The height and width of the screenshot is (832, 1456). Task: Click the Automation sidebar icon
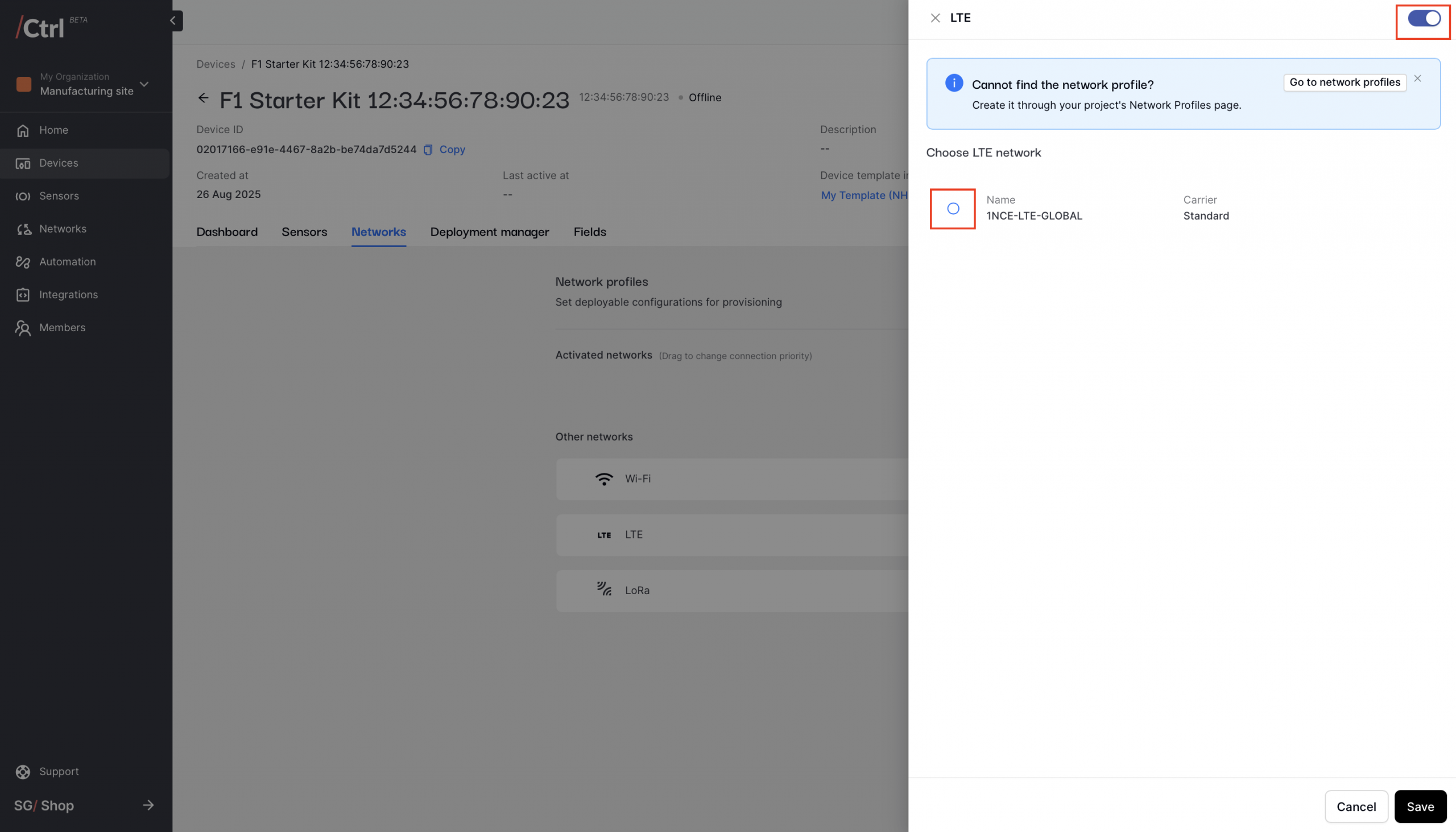click(23, 262)
